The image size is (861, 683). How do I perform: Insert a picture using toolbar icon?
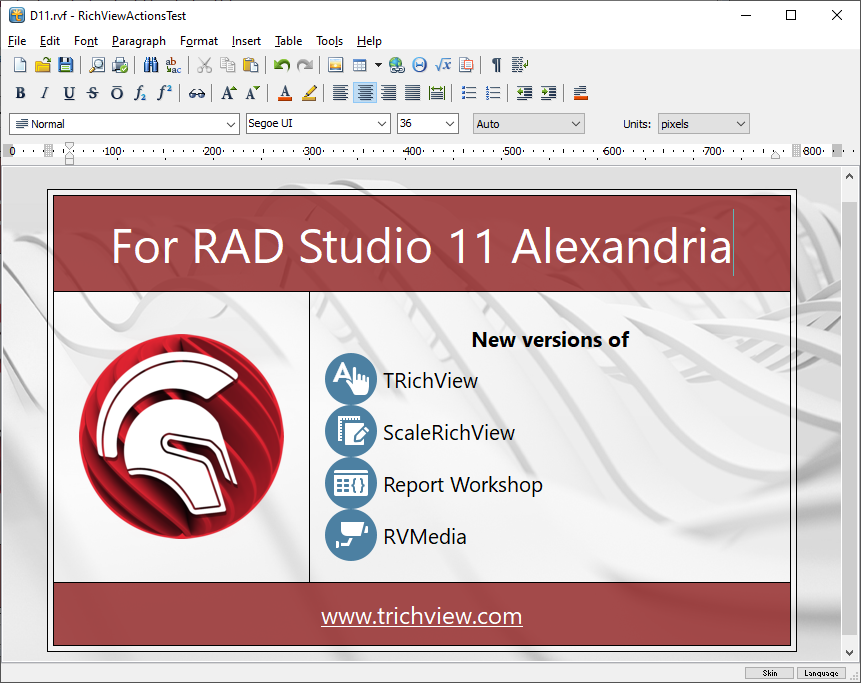coord(335,66)
